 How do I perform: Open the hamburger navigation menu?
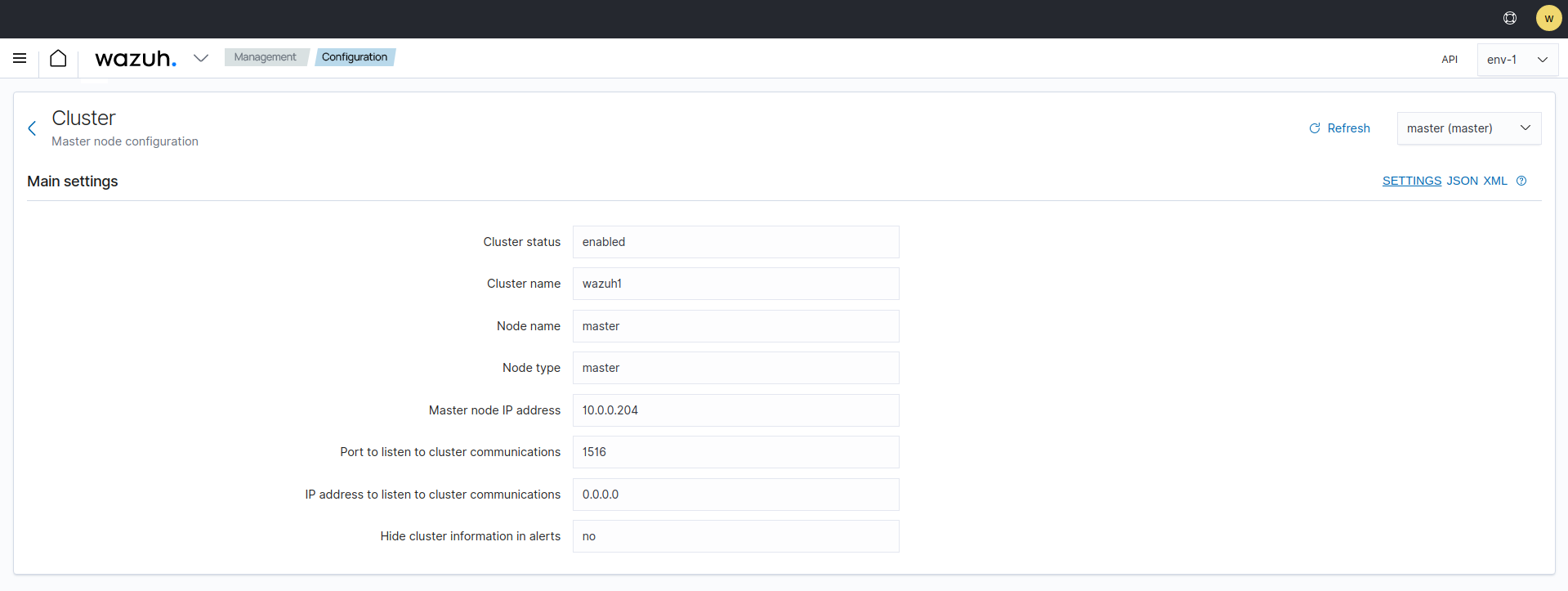click(20, 58)
